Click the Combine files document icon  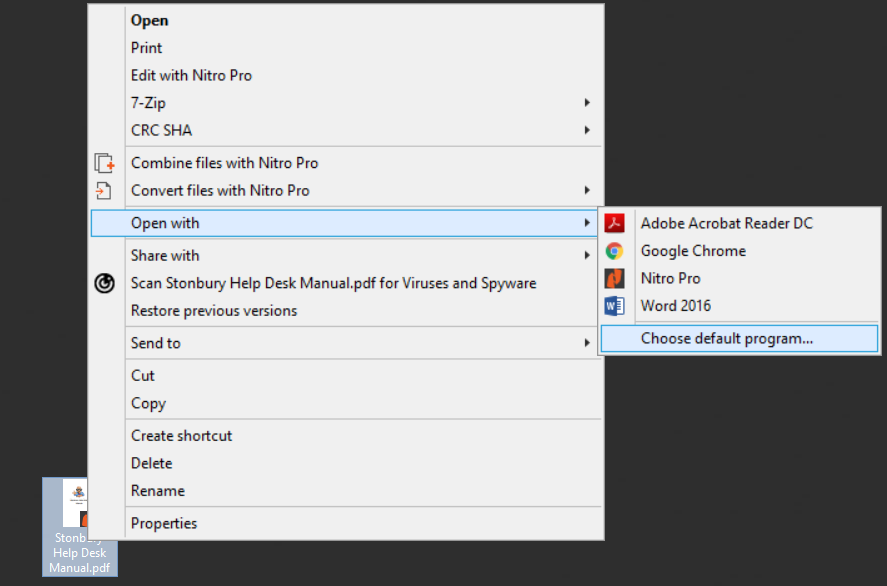point(104,163)
